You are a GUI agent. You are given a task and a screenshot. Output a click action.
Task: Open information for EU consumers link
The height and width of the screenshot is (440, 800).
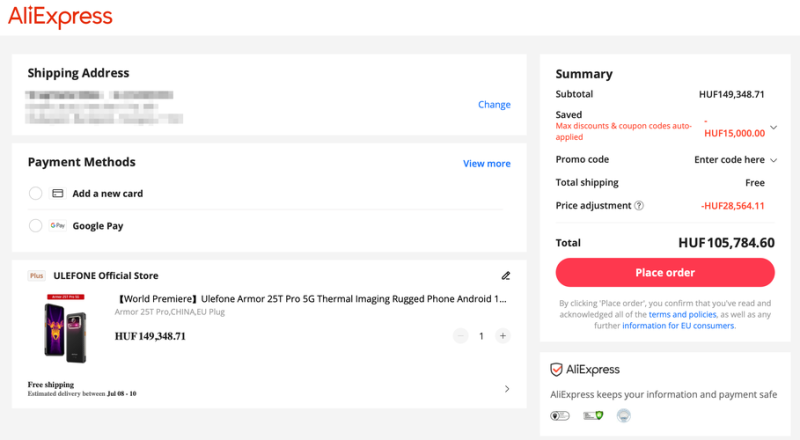(x=678, y=326)
